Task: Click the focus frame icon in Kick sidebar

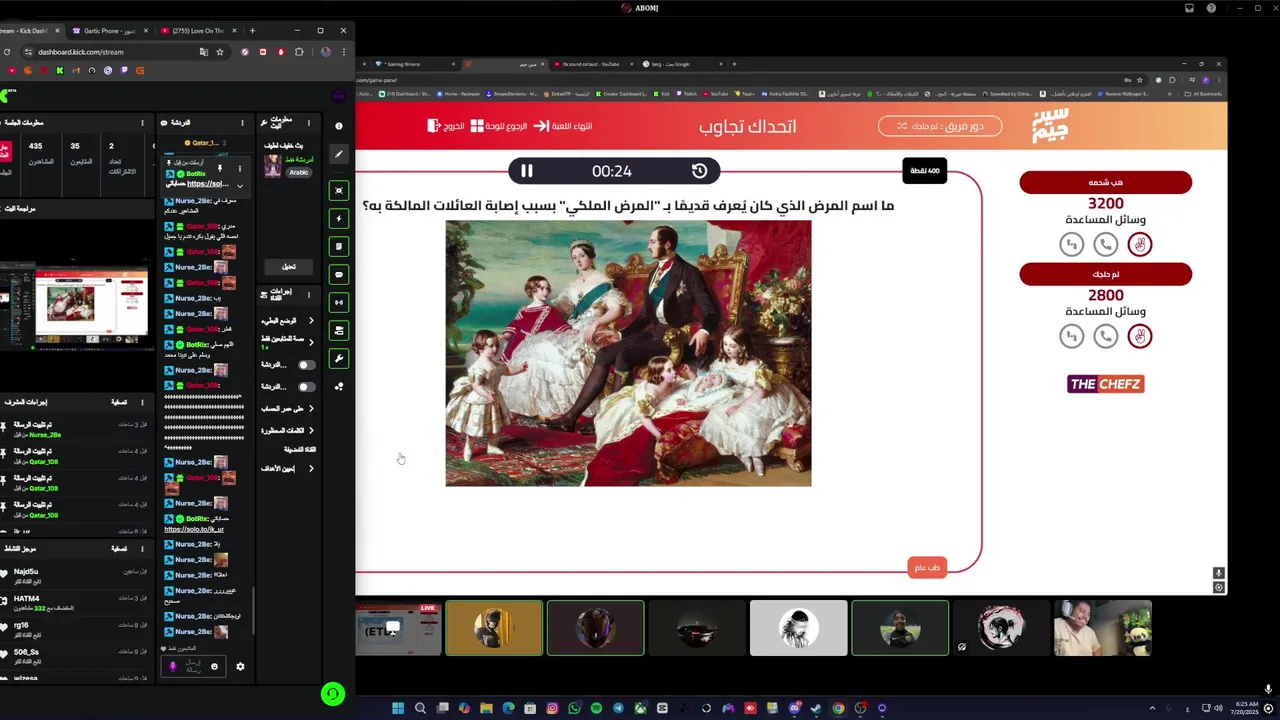Action: pyautogui.click(x=339, y=190)
